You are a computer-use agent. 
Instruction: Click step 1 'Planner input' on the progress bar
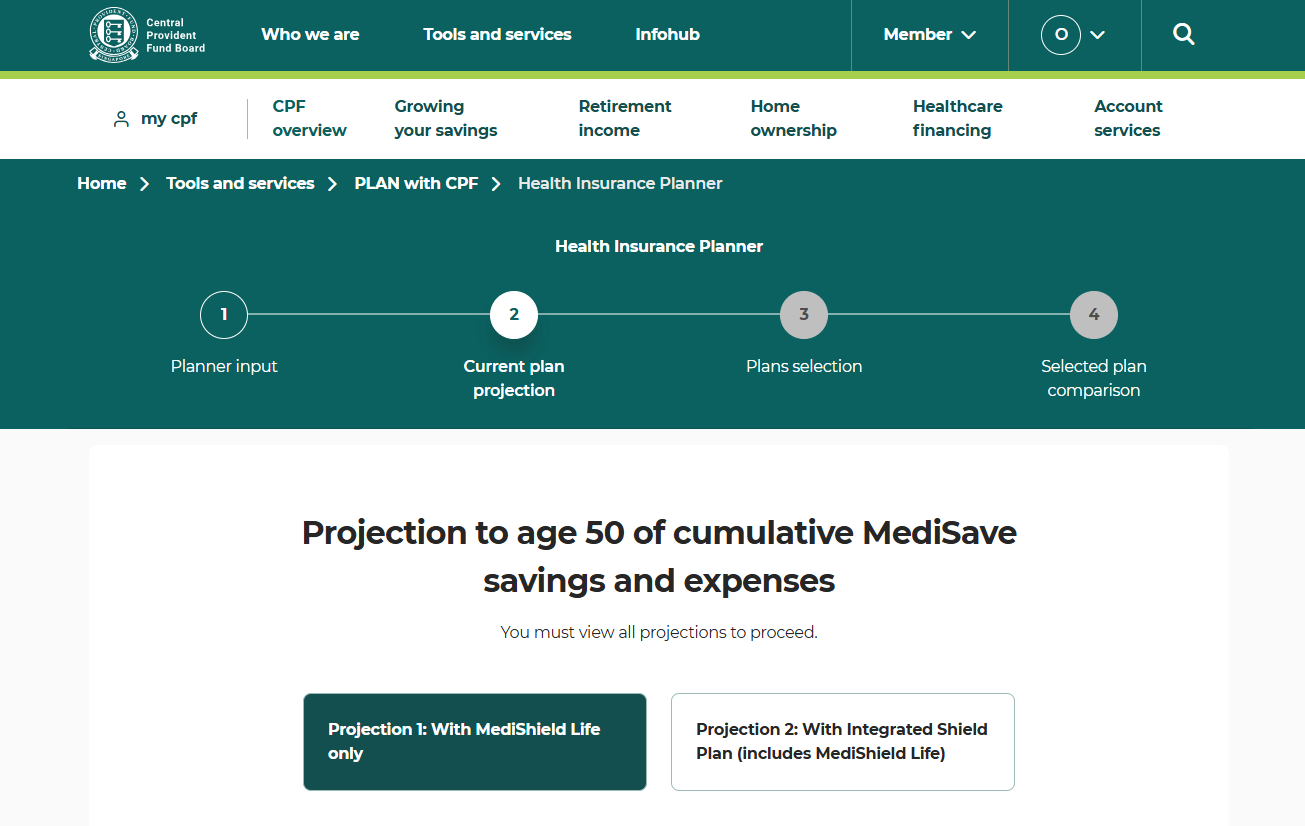[x=224, y=314]
